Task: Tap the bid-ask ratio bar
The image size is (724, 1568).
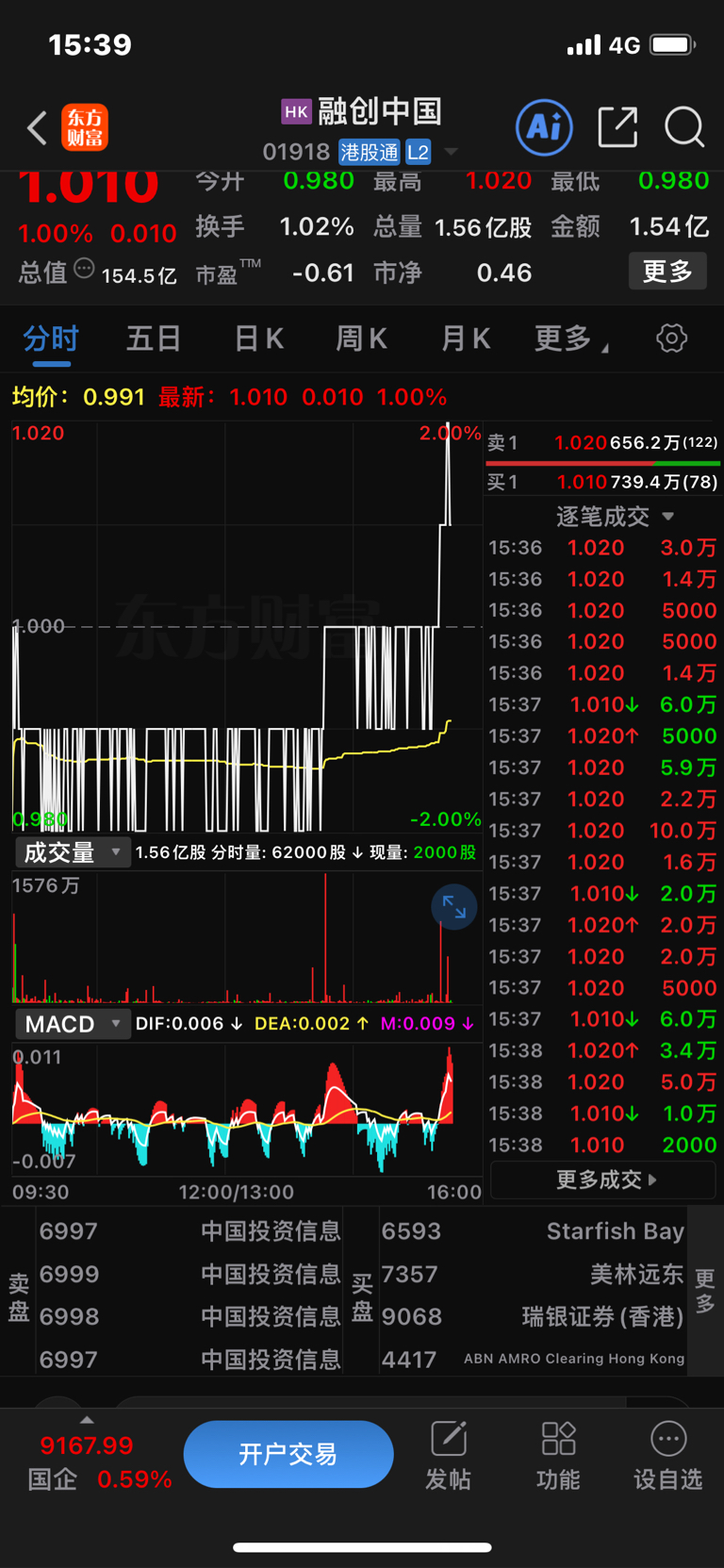Action: [x=602, y=463]
